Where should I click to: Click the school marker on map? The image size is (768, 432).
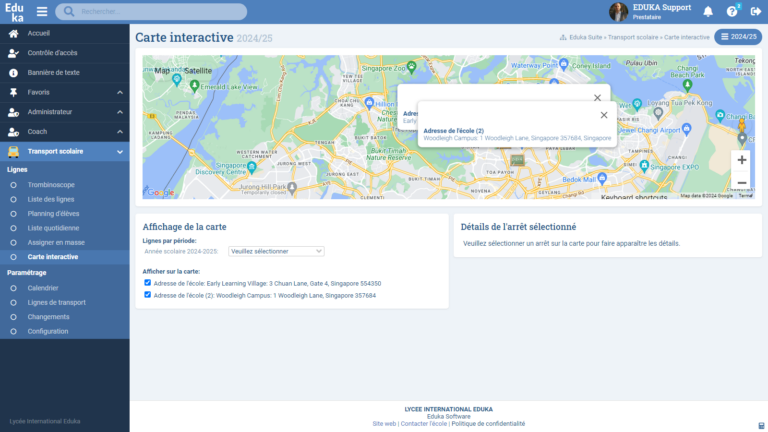(x=517, y=160)
